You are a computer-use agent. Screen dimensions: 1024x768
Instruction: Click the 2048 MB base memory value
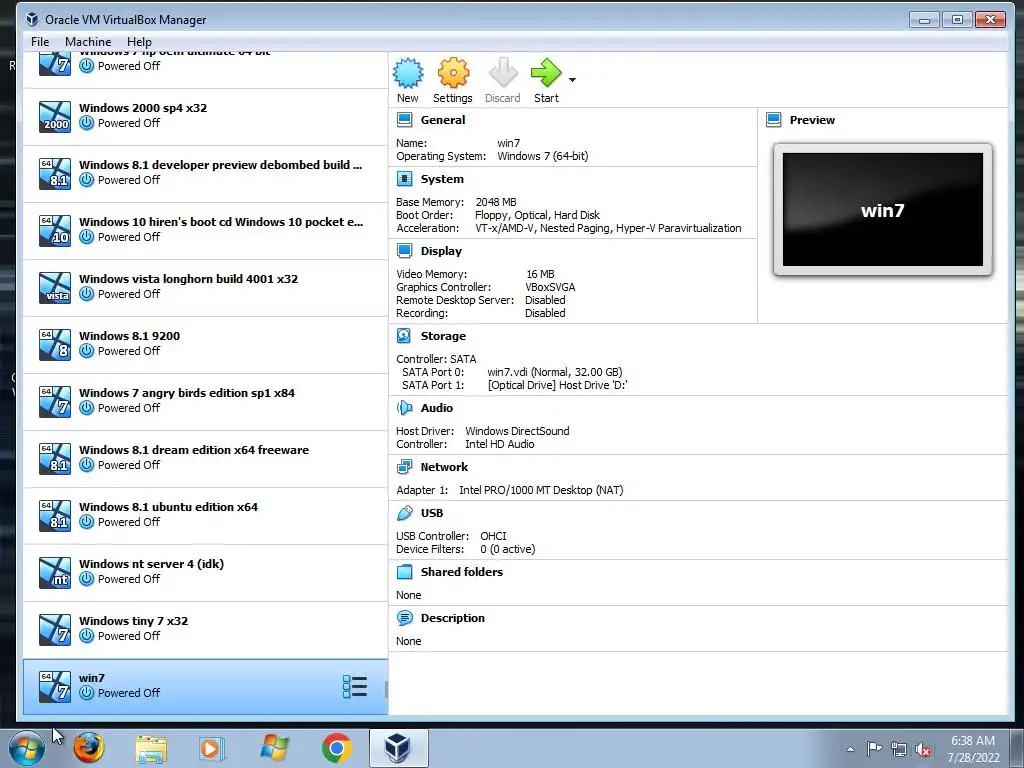click(496, 202)
